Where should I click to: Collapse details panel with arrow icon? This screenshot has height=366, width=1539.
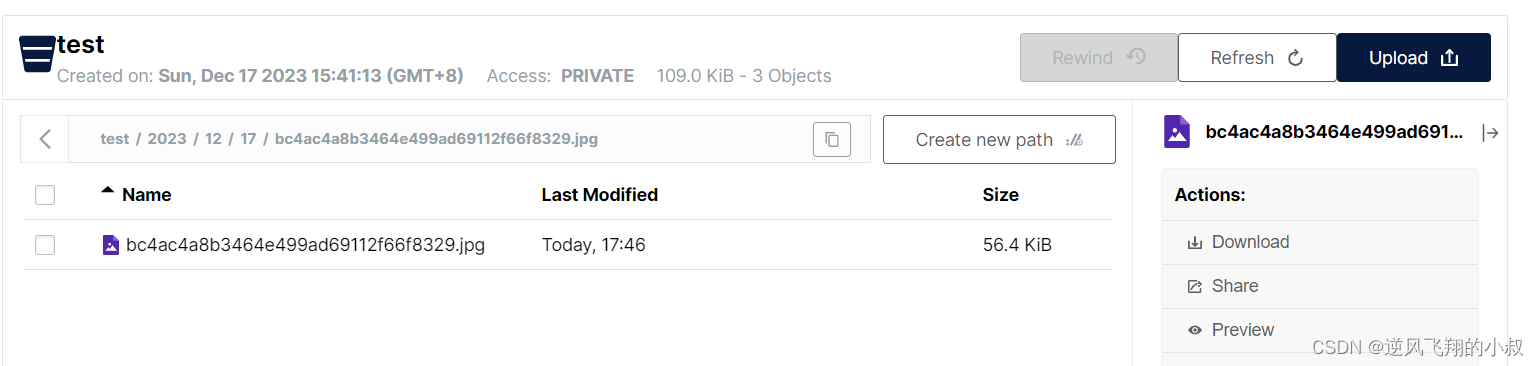[x=1490, y=133]
